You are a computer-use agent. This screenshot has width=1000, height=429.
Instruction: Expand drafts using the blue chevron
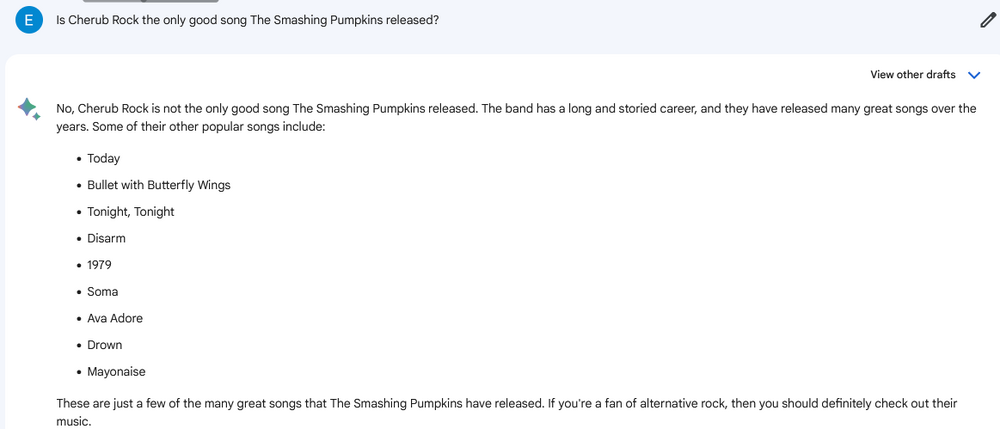(x=975, y=75)
